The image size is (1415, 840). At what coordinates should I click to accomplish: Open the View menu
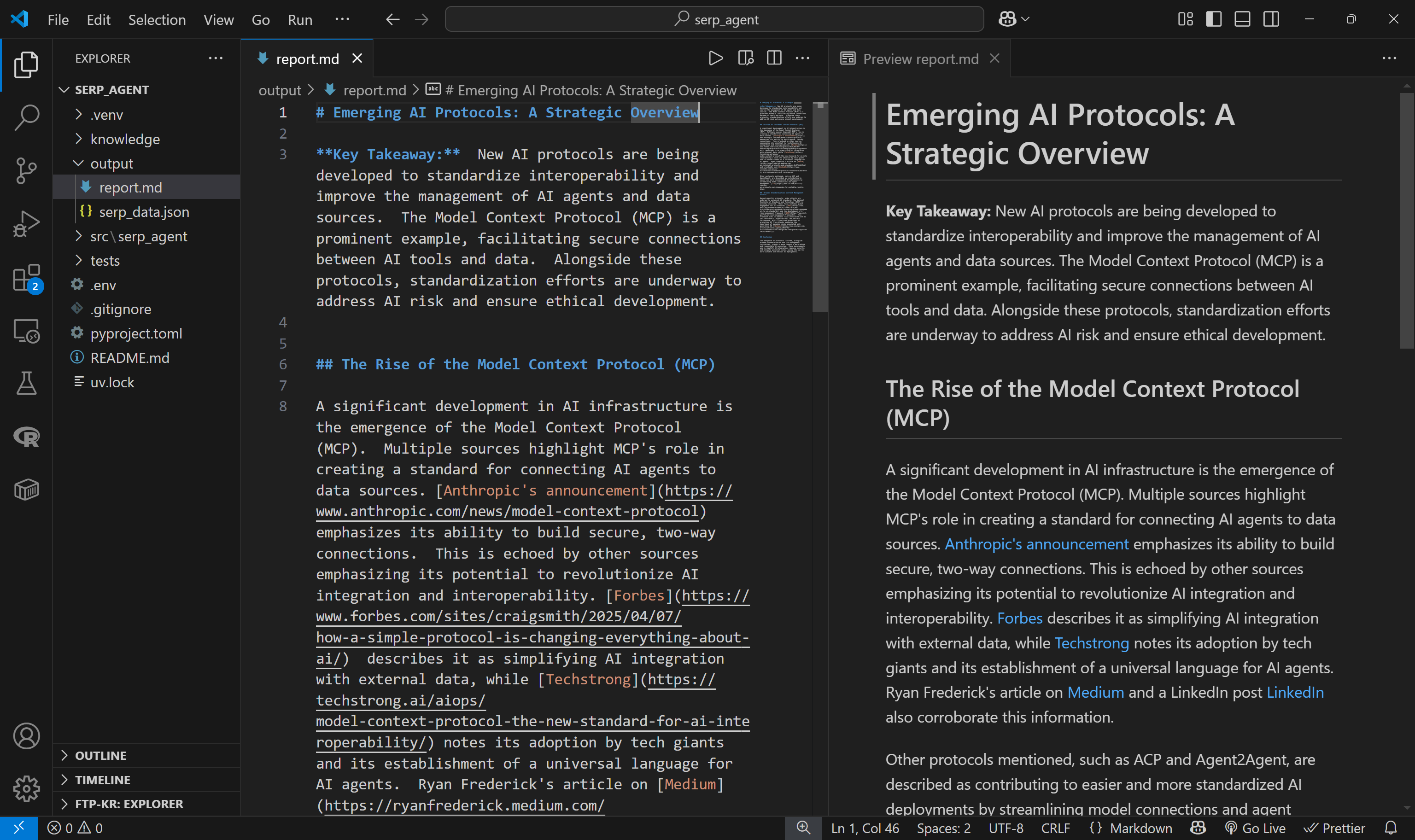pyautogui.click(x=218, y=20)
